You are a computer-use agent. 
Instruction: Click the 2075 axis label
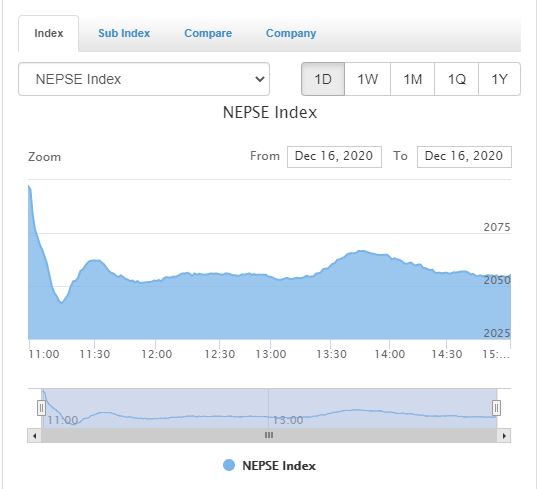pos(497,227)
